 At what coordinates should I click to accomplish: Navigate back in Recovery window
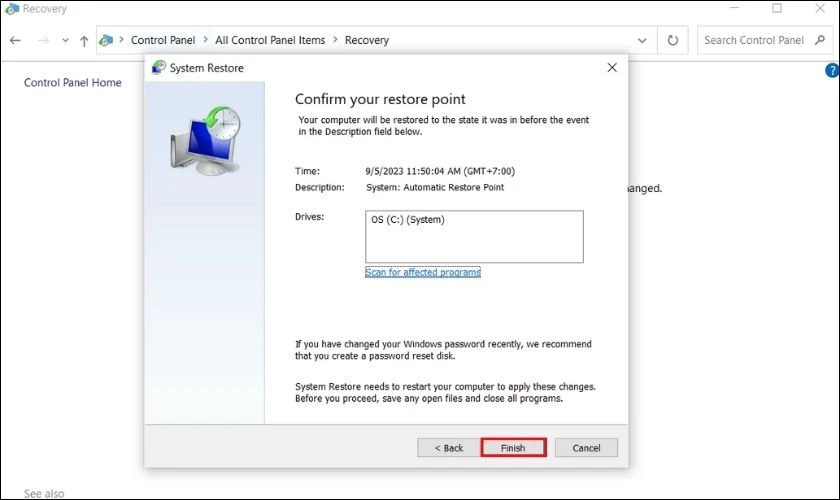(x=16, y=40)
